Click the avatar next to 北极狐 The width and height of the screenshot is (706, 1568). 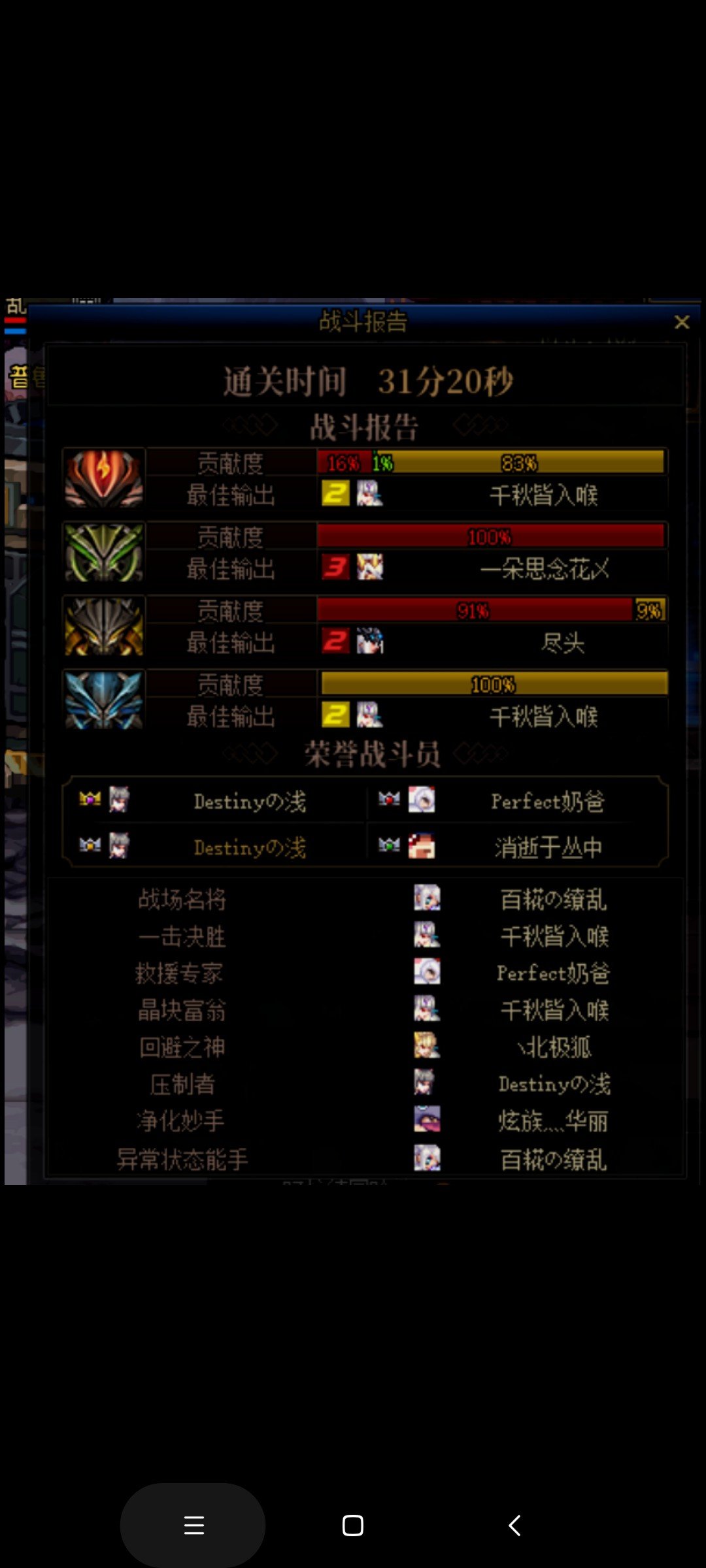point(427,1045)
